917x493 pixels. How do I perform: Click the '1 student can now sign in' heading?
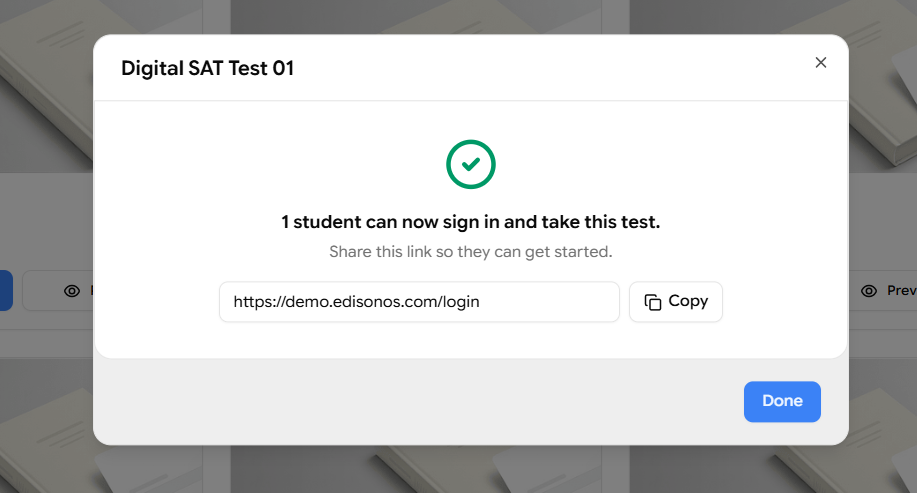(470, 222)
